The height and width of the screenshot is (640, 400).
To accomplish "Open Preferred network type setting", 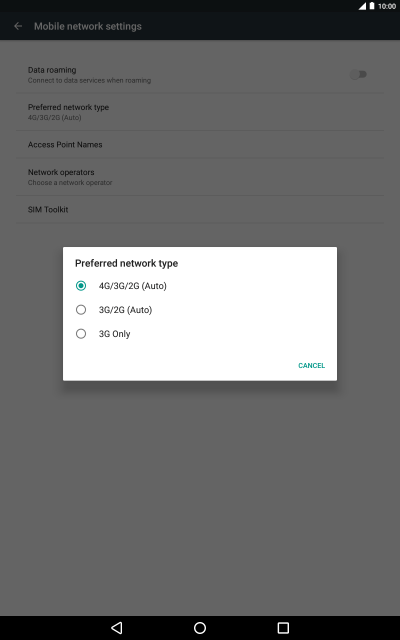I will point(200,112).
